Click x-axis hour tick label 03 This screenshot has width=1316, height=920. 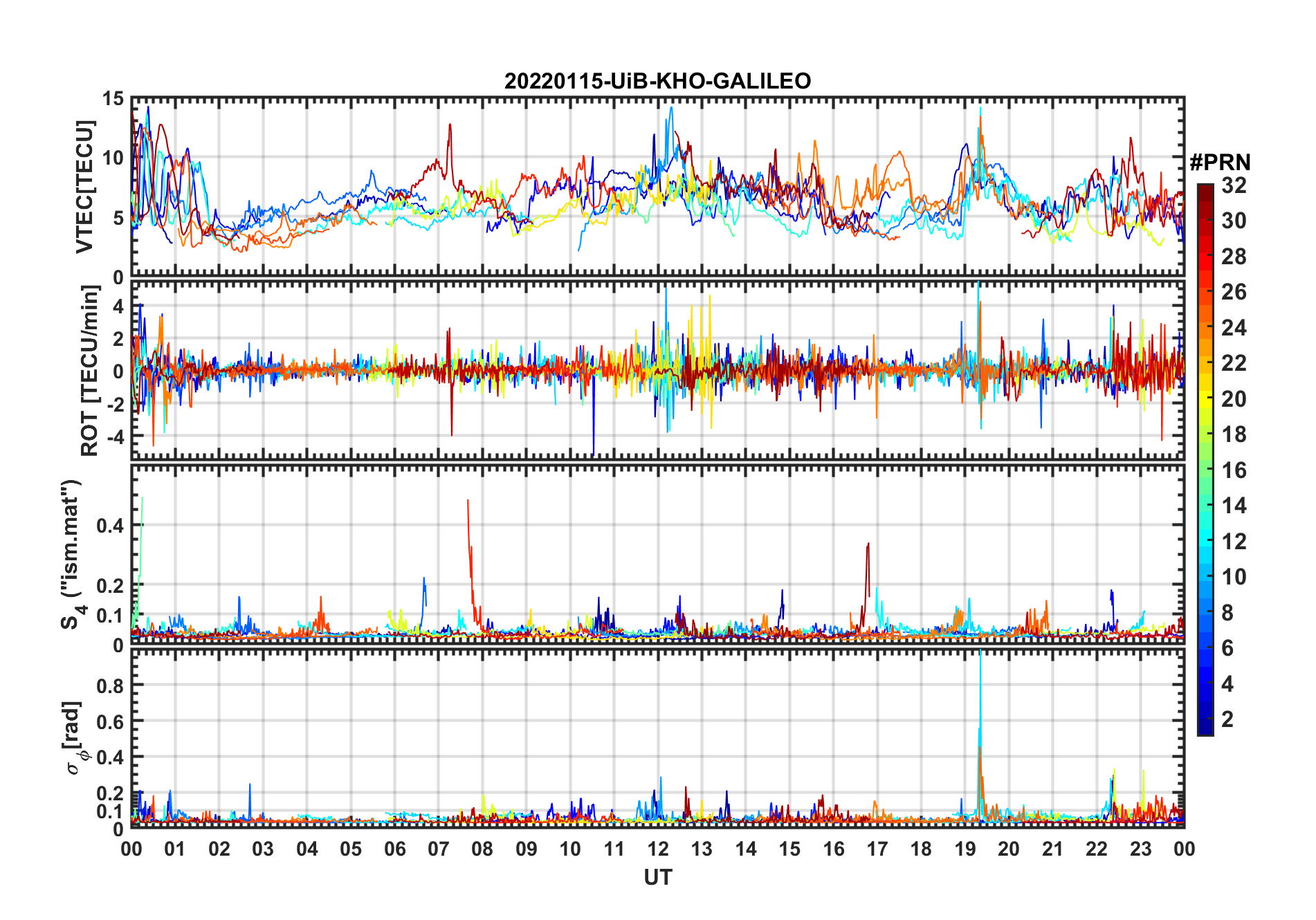pos(263,849)
